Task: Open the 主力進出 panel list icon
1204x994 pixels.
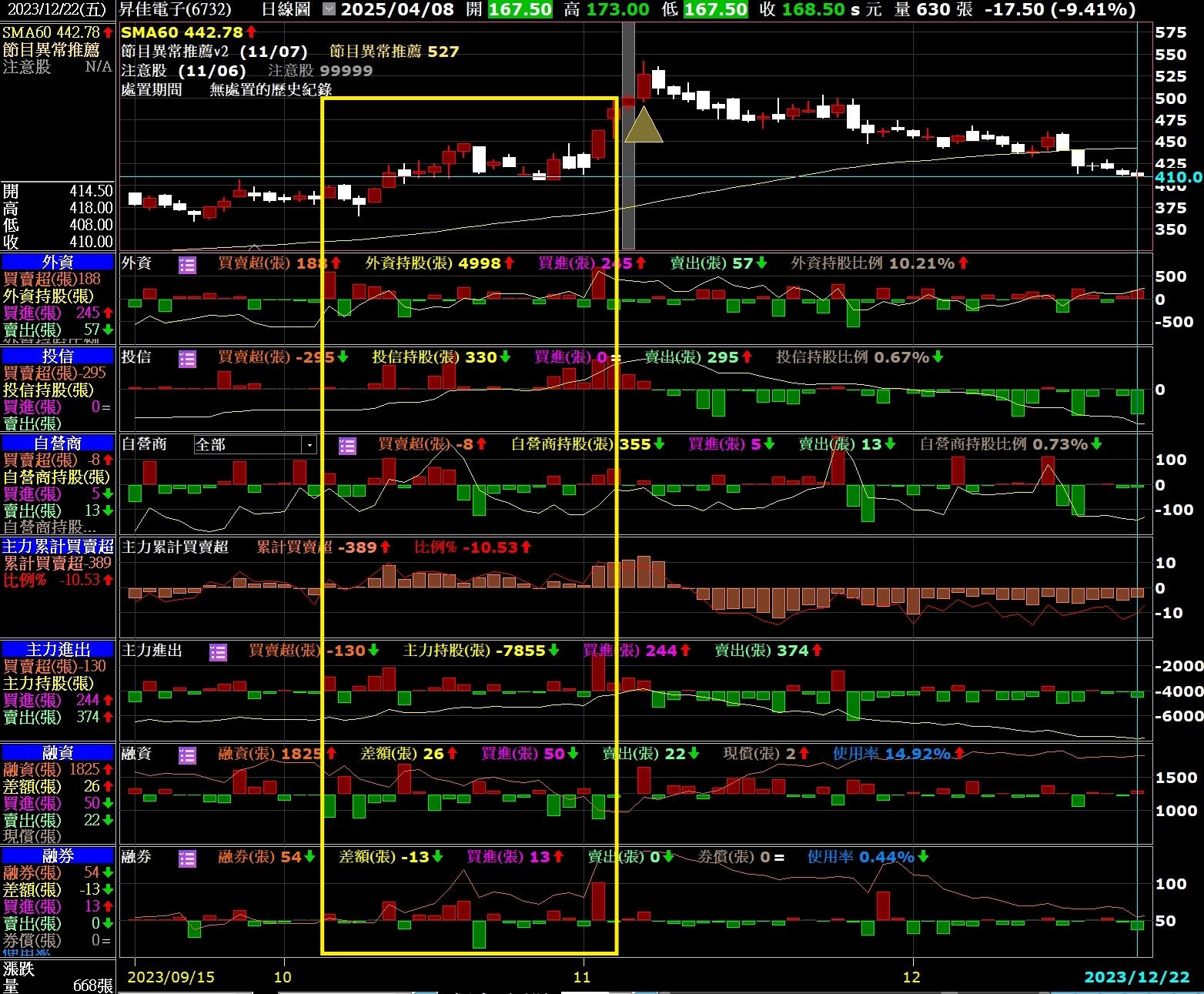Action: tap(218, 652)
